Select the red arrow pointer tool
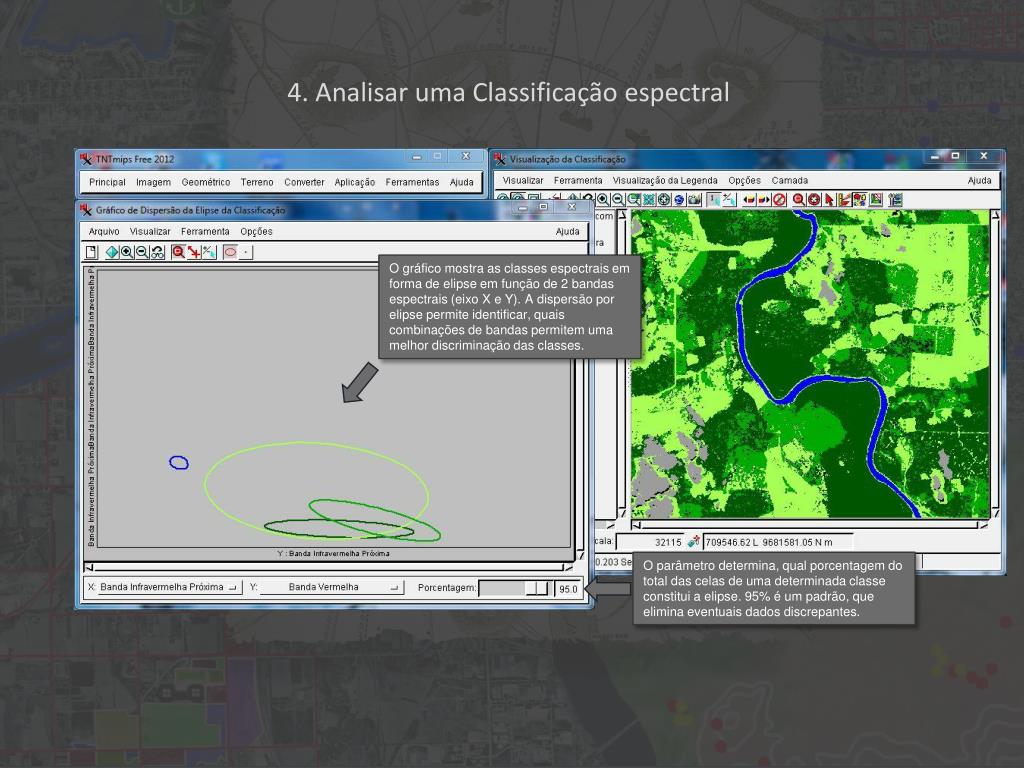Screen dimensions: 1024x768 pos(829,200)
